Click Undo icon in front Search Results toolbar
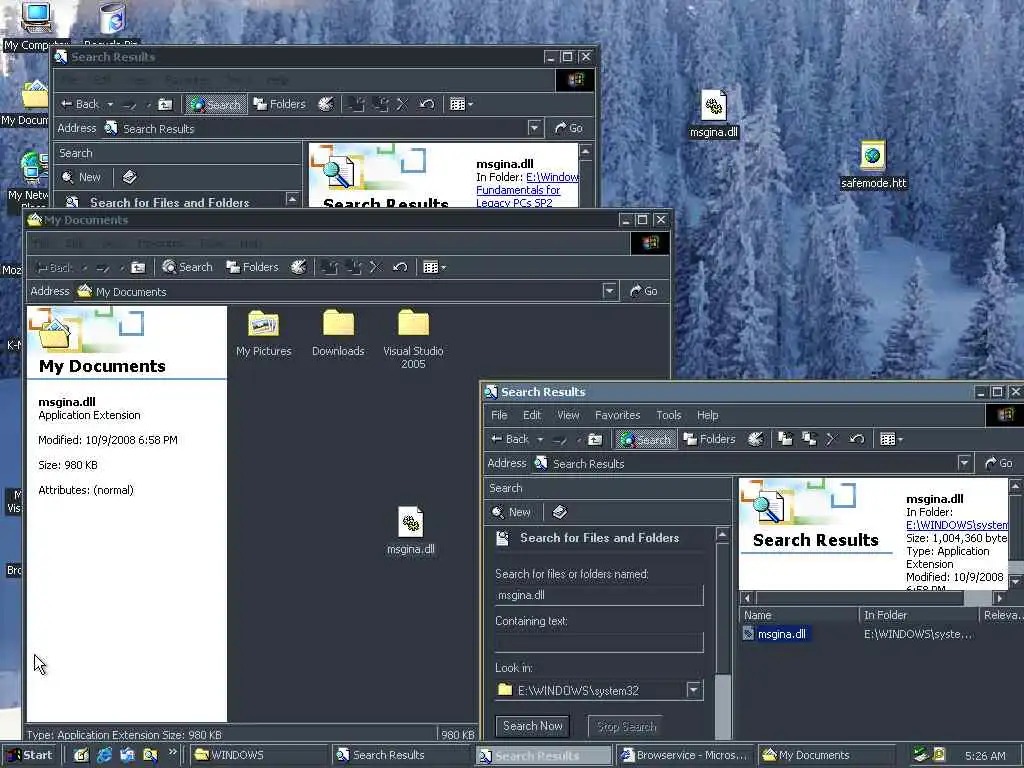Viewport: 1024px width, 768px height. pos(857,440)
